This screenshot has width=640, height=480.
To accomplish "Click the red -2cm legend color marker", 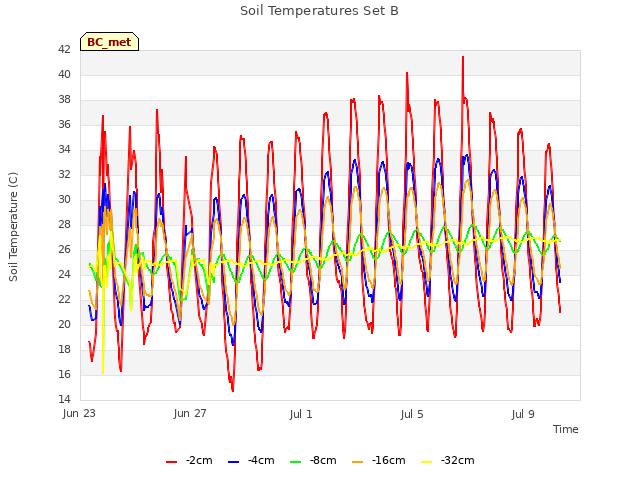I will click(171, 462).
